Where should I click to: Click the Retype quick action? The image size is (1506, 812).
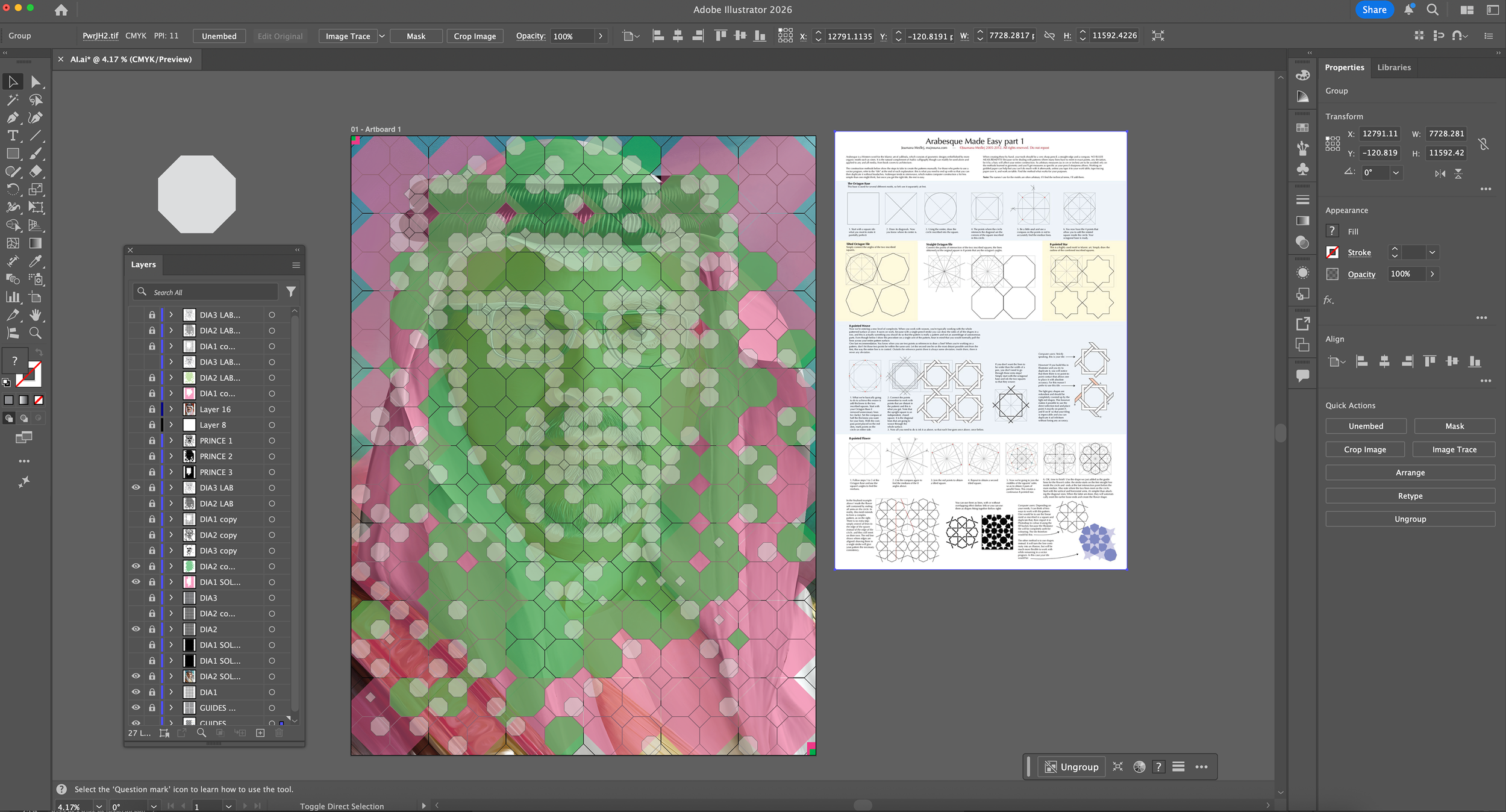1410,496
